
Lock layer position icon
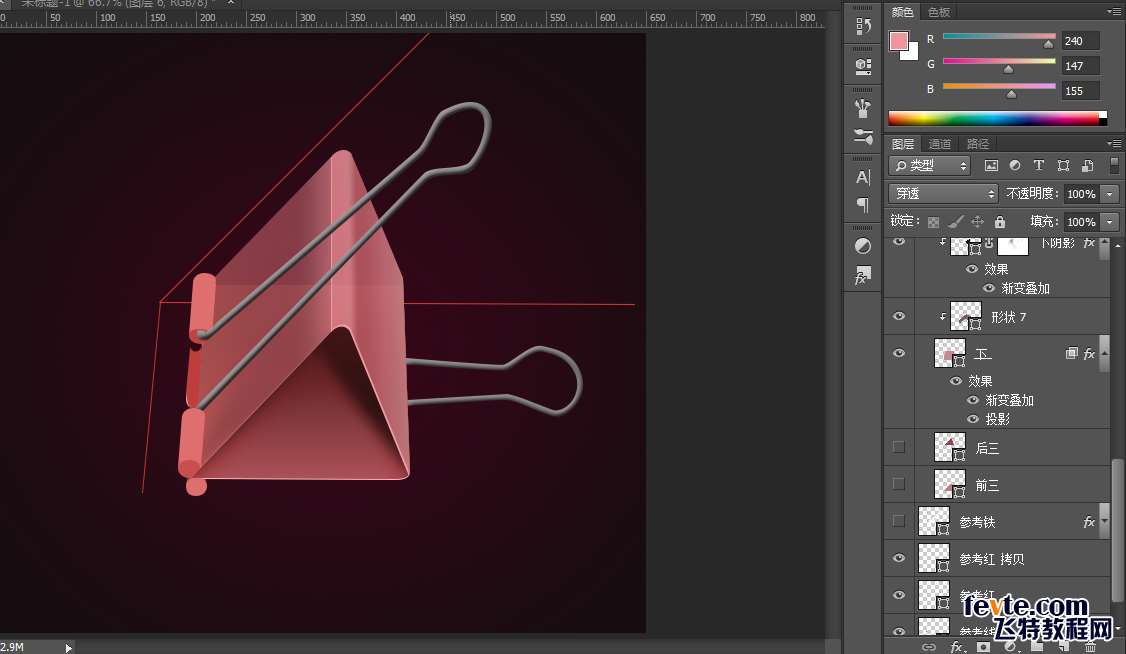coord(977,222)
